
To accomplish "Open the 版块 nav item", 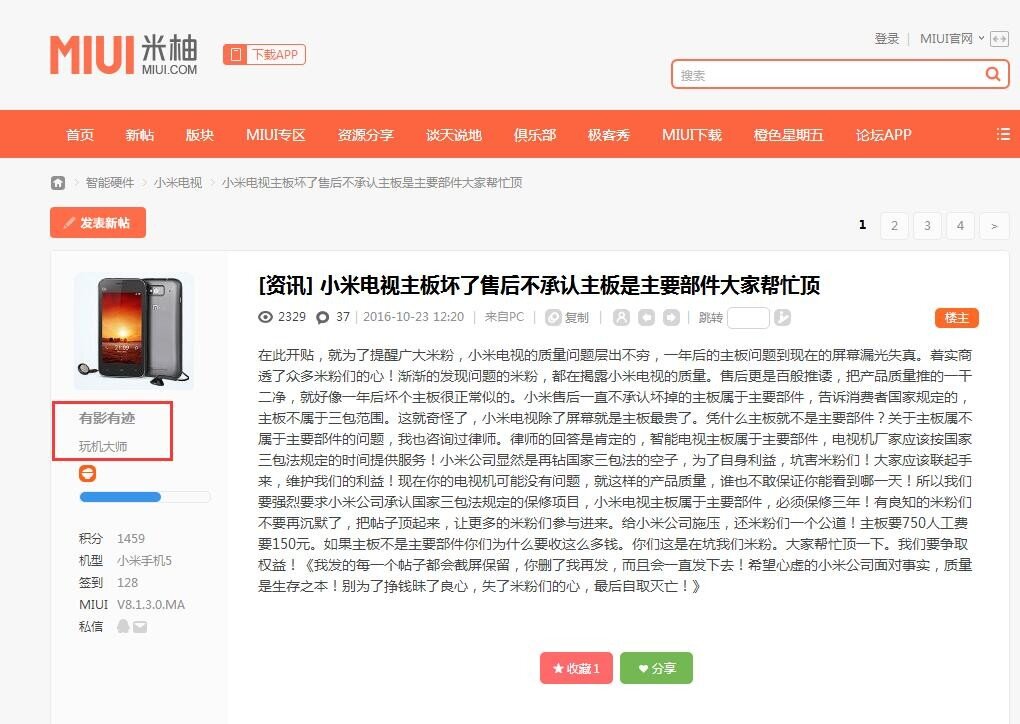I will (200, 135).
